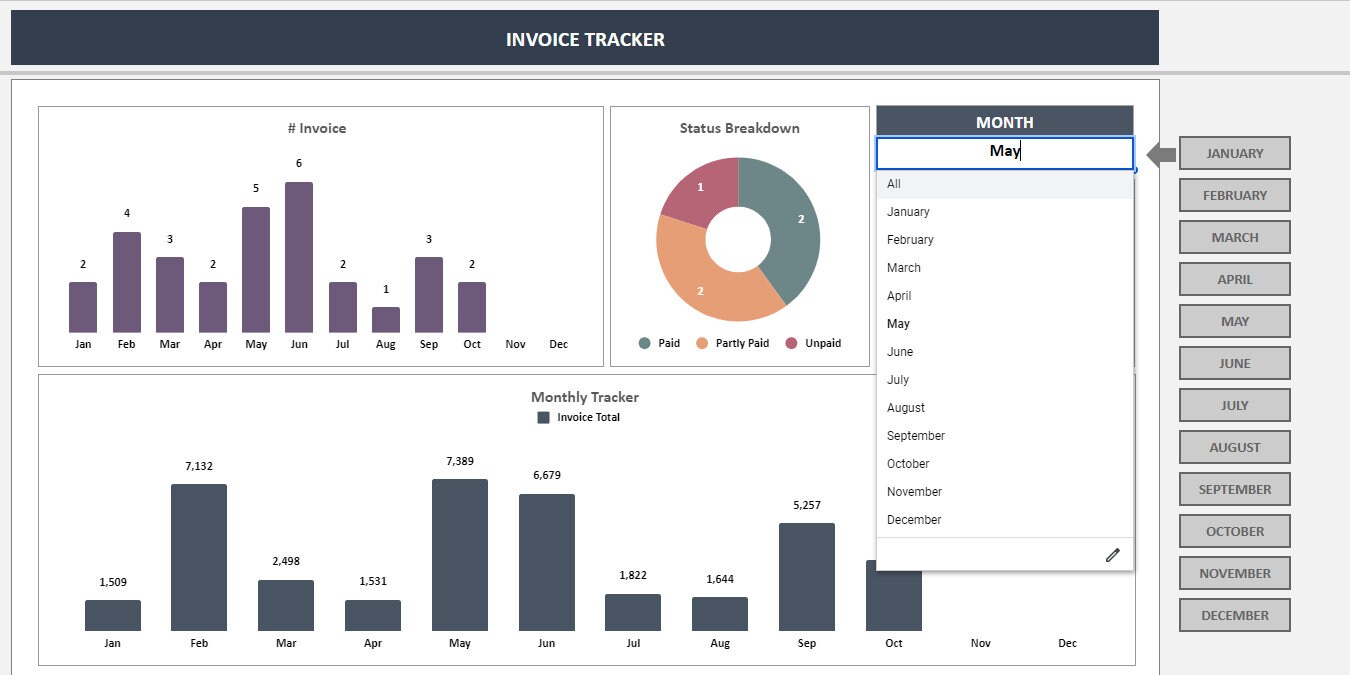The width and height of the screenshot is (1350, 675).
Task: Click the JANUARY side button
Action: (1235, 153)
